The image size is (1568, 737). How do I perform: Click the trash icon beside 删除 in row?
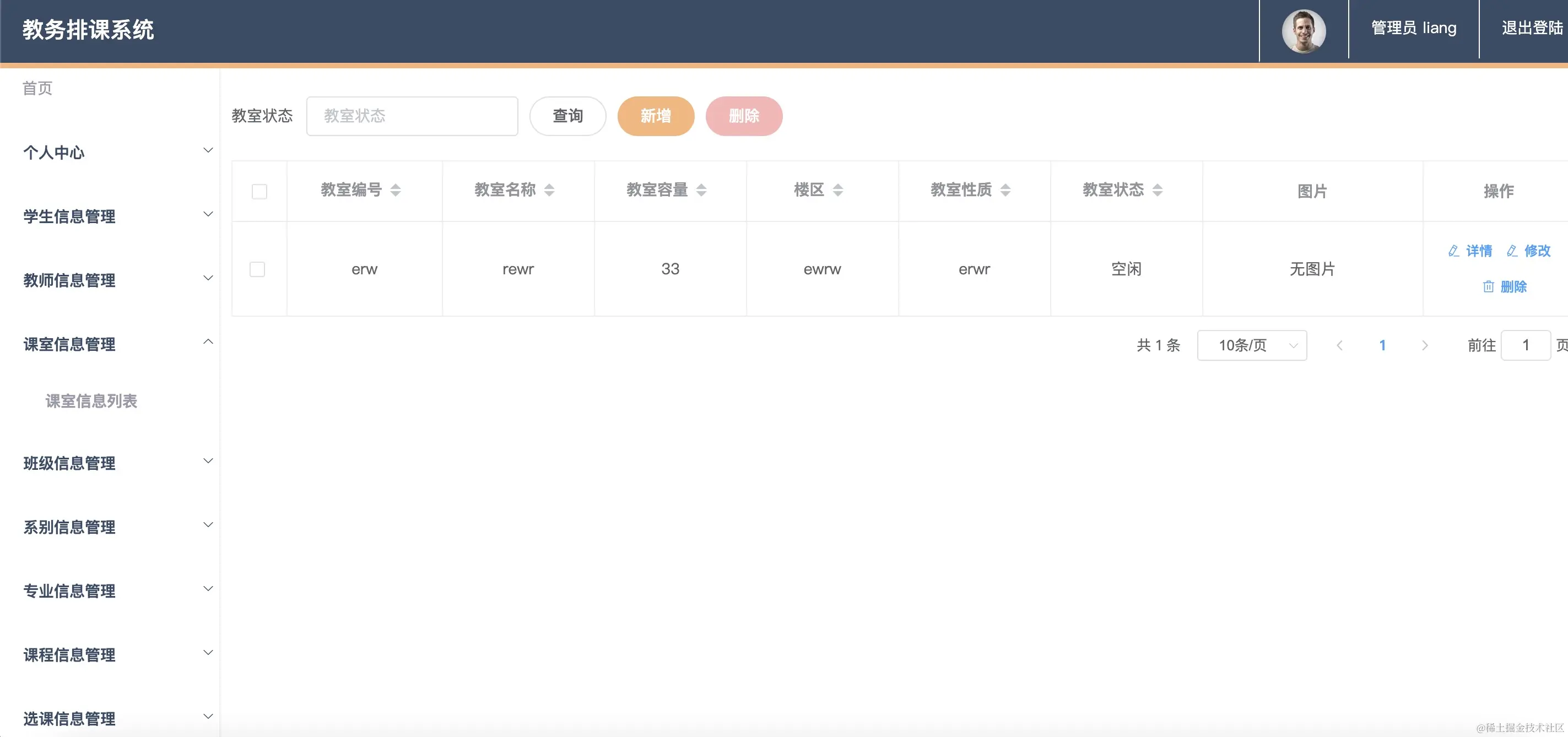coord(1488,286)
